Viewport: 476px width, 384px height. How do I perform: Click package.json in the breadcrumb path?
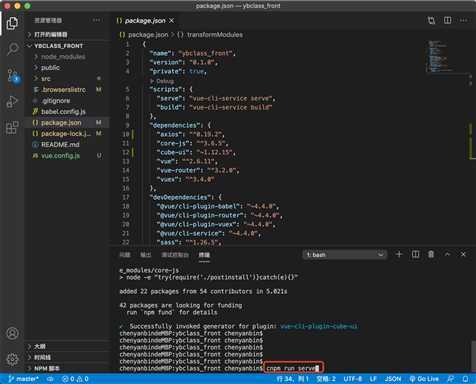pyautogui.click(x=148, y=35)
